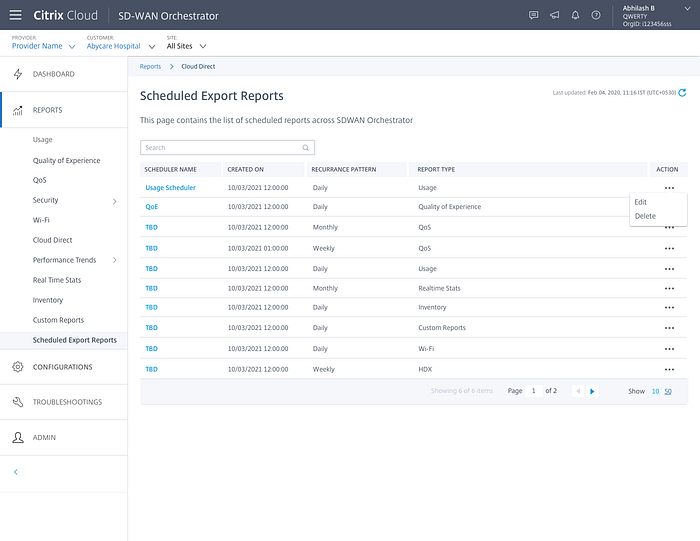This screenshot has width=700, height=541.
Task: Open action menu for TBD Usage row
Action: [669, 269]
